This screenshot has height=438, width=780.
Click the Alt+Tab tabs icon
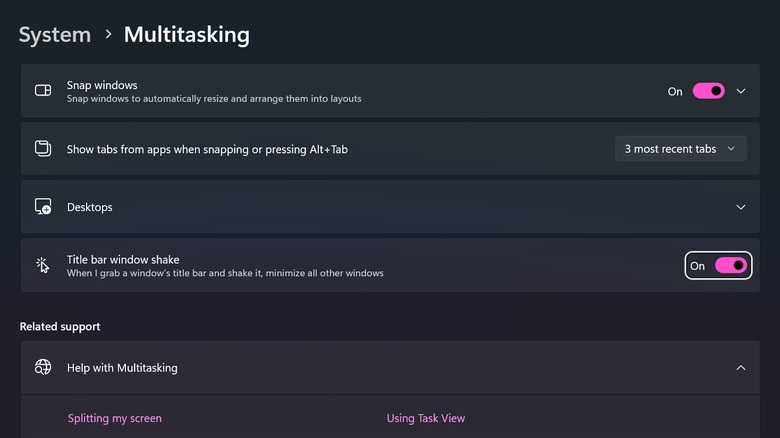click(x=43, y=149)
